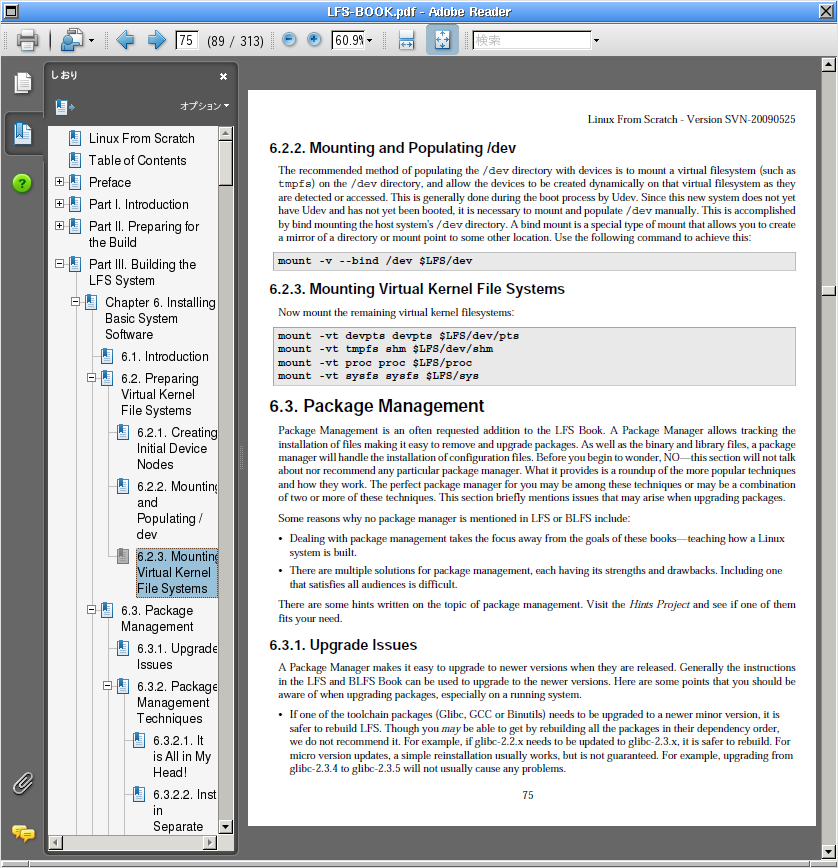This screenshot has height=868, width=838.
Task: Click bookmarks panel scroll right arrow
Action: pos(210,843)
